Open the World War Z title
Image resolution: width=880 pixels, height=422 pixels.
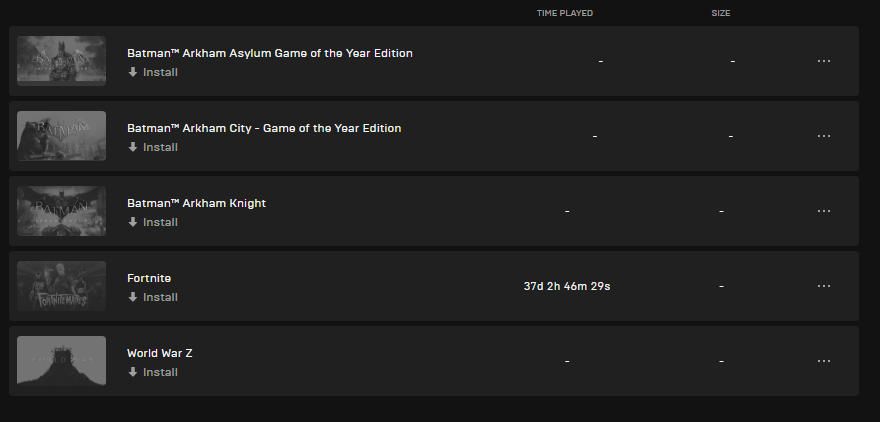(x=159, y=353)
